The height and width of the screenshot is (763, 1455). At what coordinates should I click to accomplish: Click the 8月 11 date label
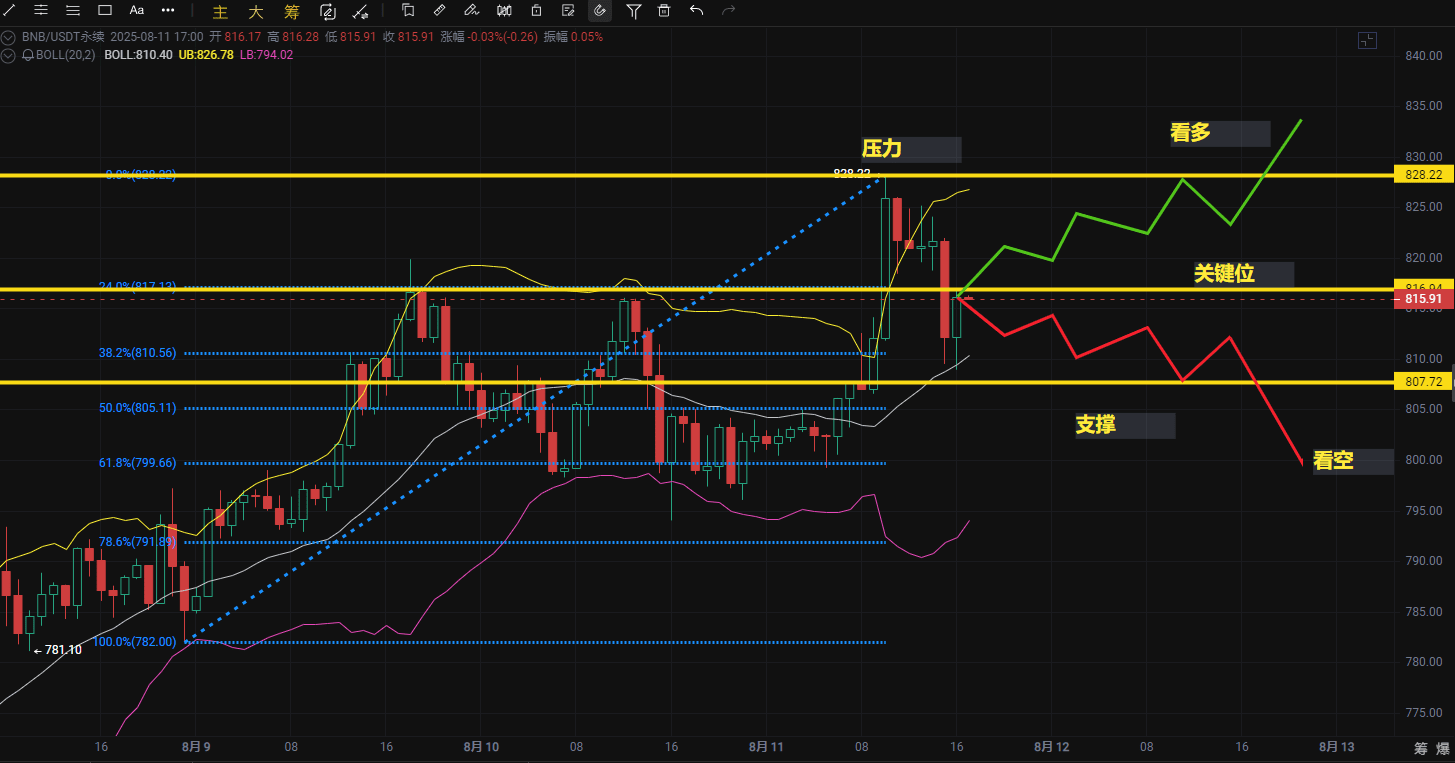click(765, 747)
